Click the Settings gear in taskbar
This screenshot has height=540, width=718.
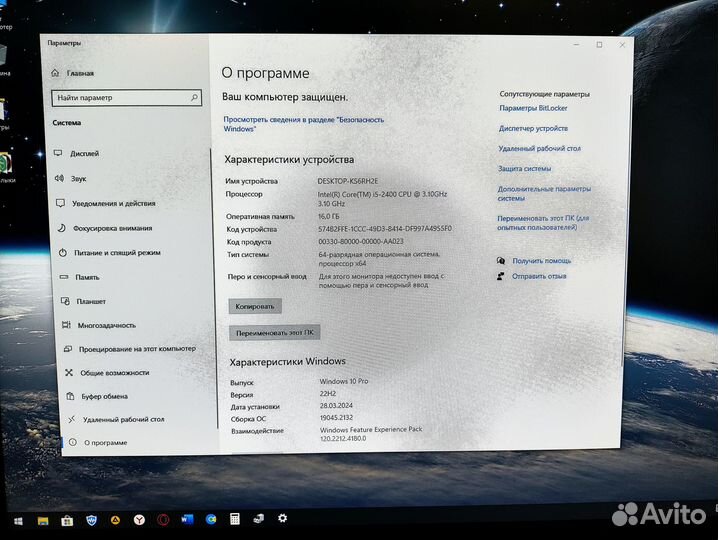point(283,518)
